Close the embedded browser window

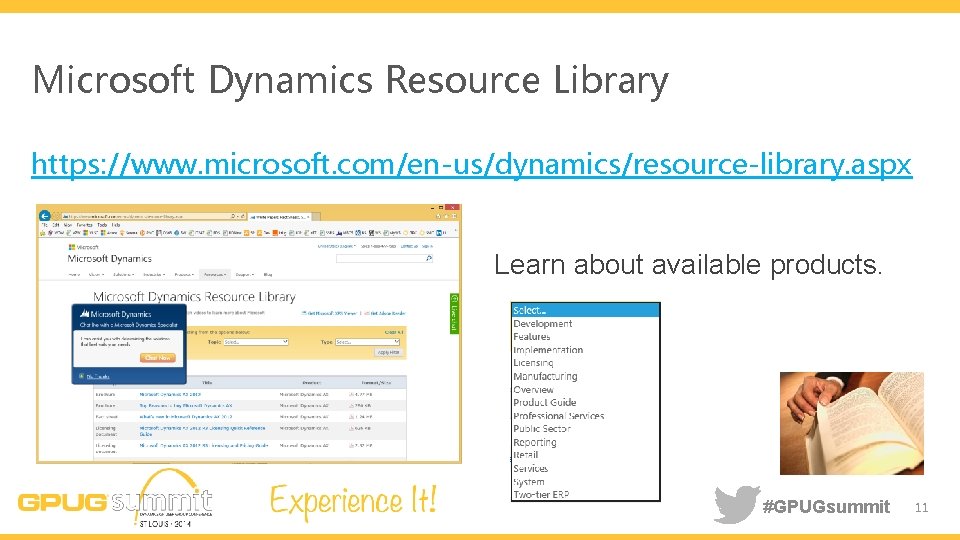[452, 208]
